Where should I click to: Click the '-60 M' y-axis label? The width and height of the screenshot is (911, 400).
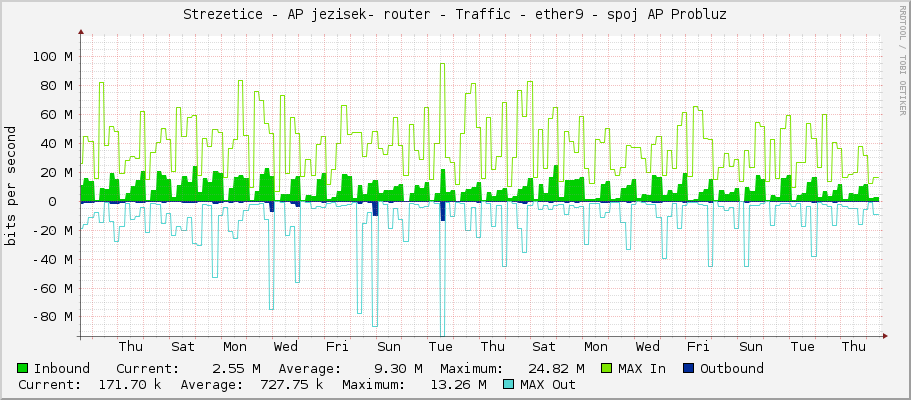(52, 288)
